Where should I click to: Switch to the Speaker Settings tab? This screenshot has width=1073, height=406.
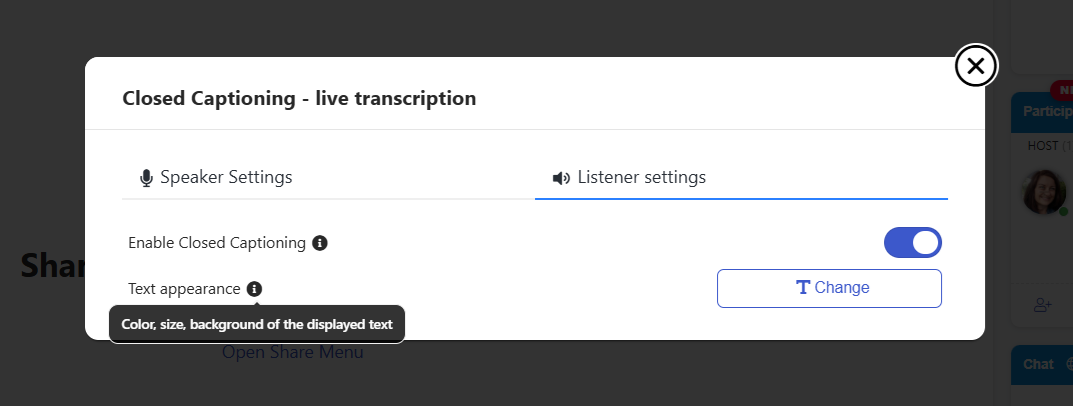[216, 178]
